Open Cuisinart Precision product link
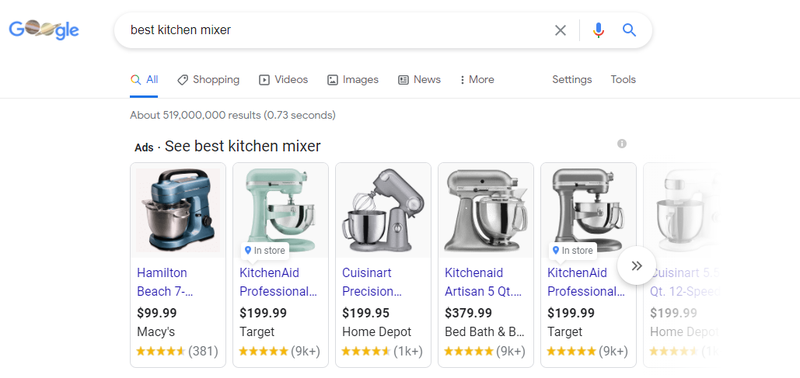800x378 pixels. (373, 282)
